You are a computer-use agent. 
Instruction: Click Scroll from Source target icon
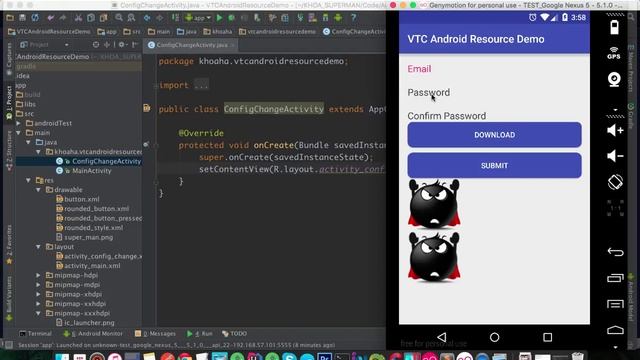(x=96, y=44)
